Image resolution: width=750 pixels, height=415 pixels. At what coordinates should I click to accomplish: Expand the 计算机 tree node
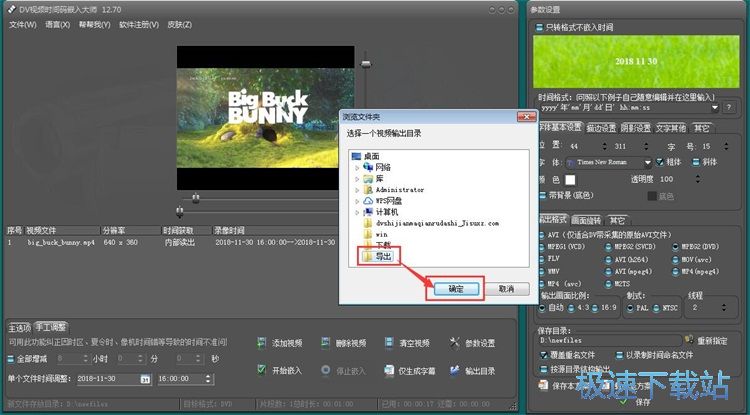click(x=357, y=212)
